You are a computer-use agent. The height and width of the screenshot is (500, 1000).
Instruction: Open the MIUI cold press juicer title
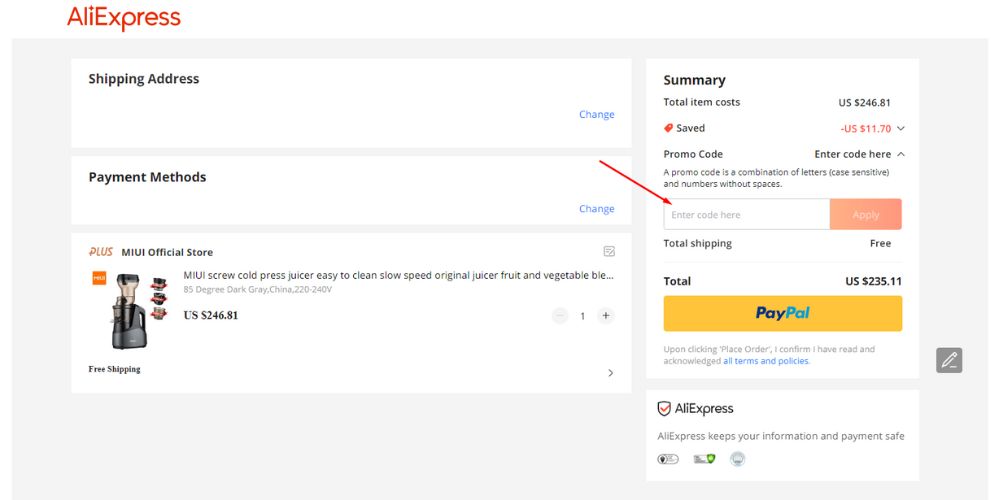tap(399, 276)
